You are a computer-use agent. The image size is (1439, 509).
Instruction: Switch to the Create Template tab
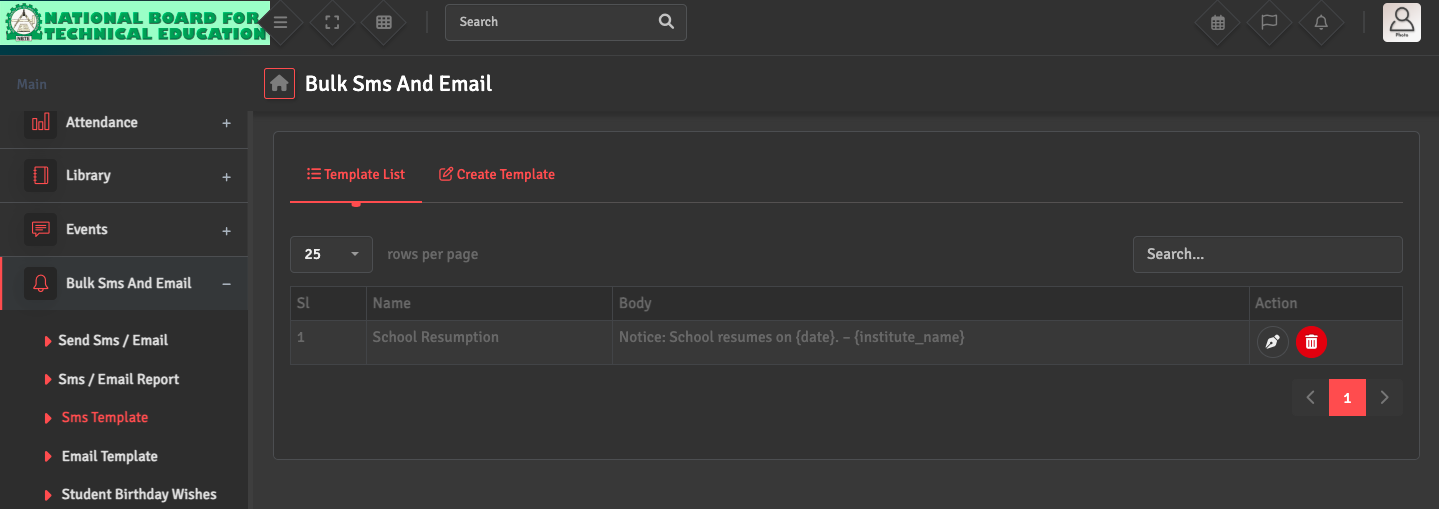click(x=497, y=174)
